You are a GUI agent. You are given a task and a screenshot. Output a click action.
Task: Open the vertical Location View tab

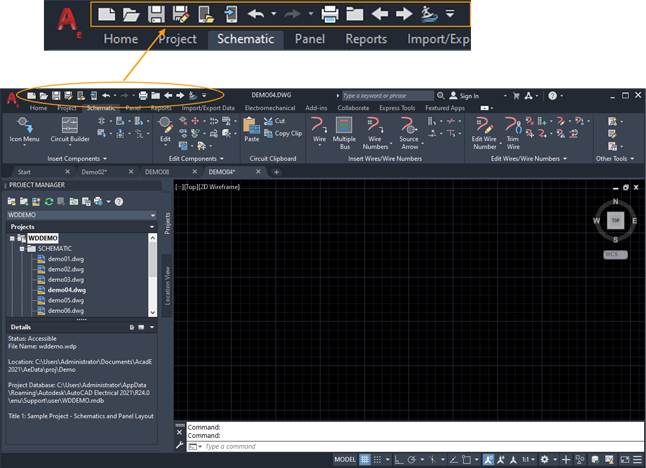pyautogui.click(x=167, y=286)
